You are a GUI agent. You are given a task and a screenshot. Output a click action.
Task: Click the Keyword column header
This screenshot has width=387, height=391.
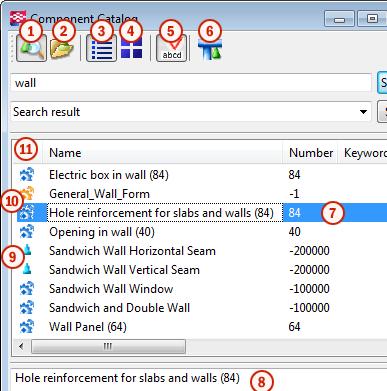363,153
